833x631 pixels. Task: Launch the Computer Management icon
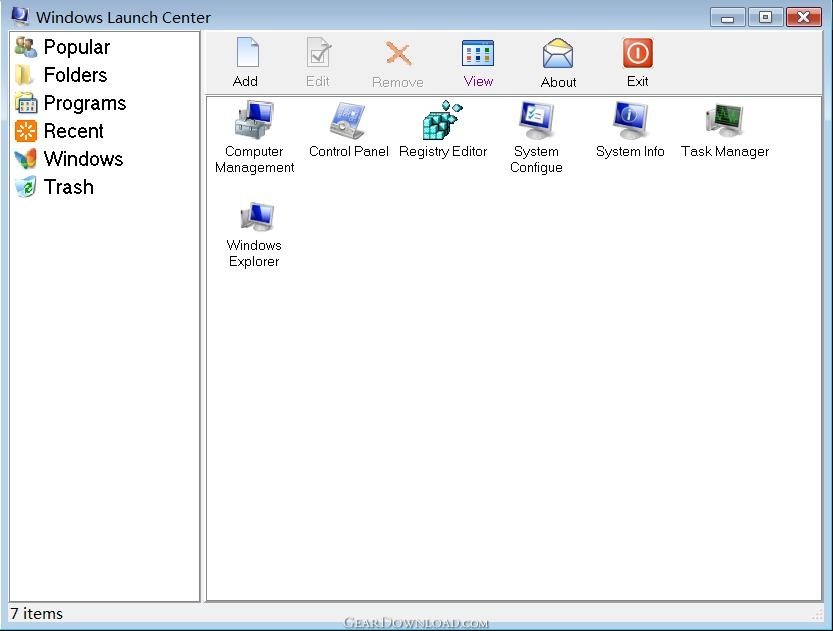pyautogui.click(x=254, y=120)
